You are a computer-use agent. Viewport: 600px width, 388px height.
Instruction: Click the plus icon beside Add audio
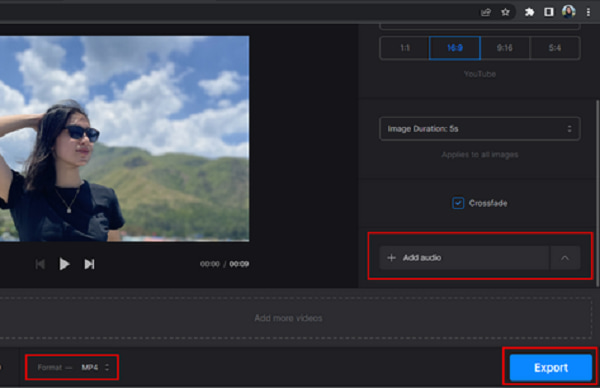coord(391,258)
